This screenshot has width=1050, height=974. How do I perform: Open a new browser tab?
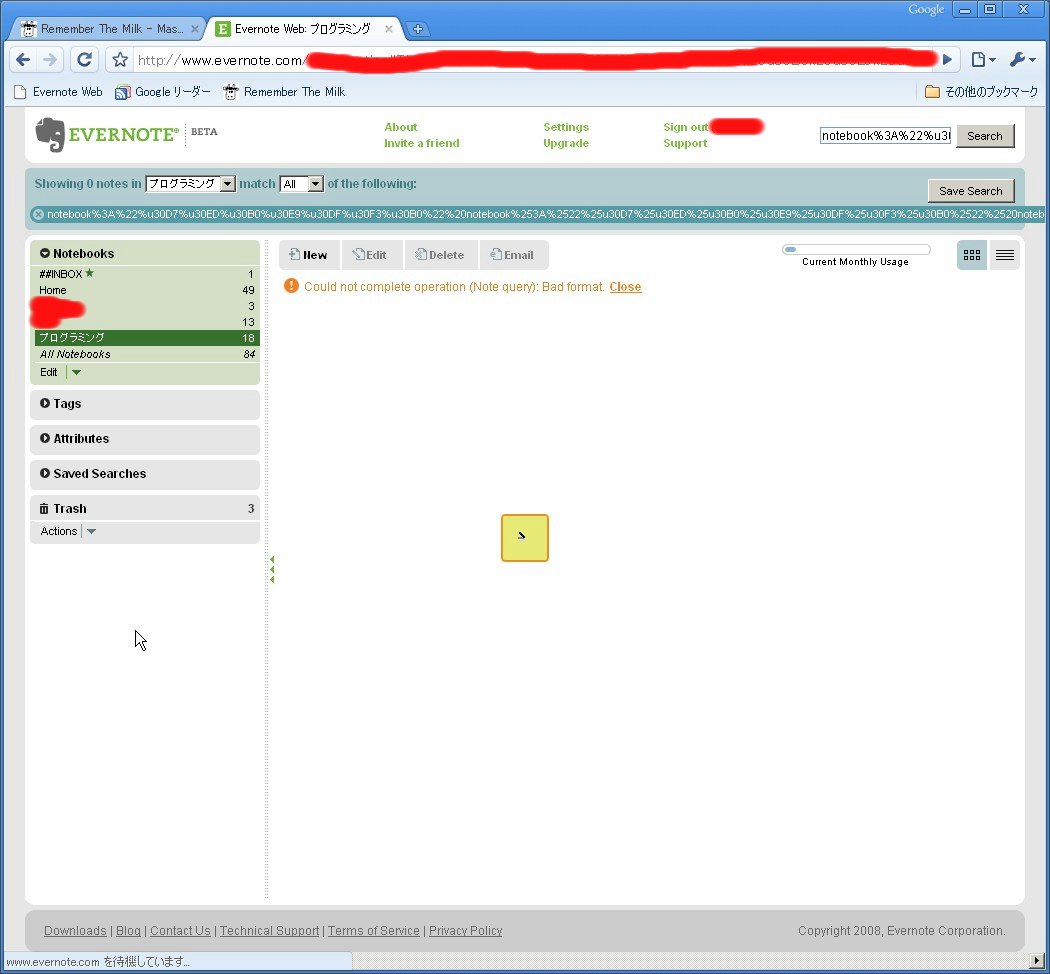click(417, 29)
